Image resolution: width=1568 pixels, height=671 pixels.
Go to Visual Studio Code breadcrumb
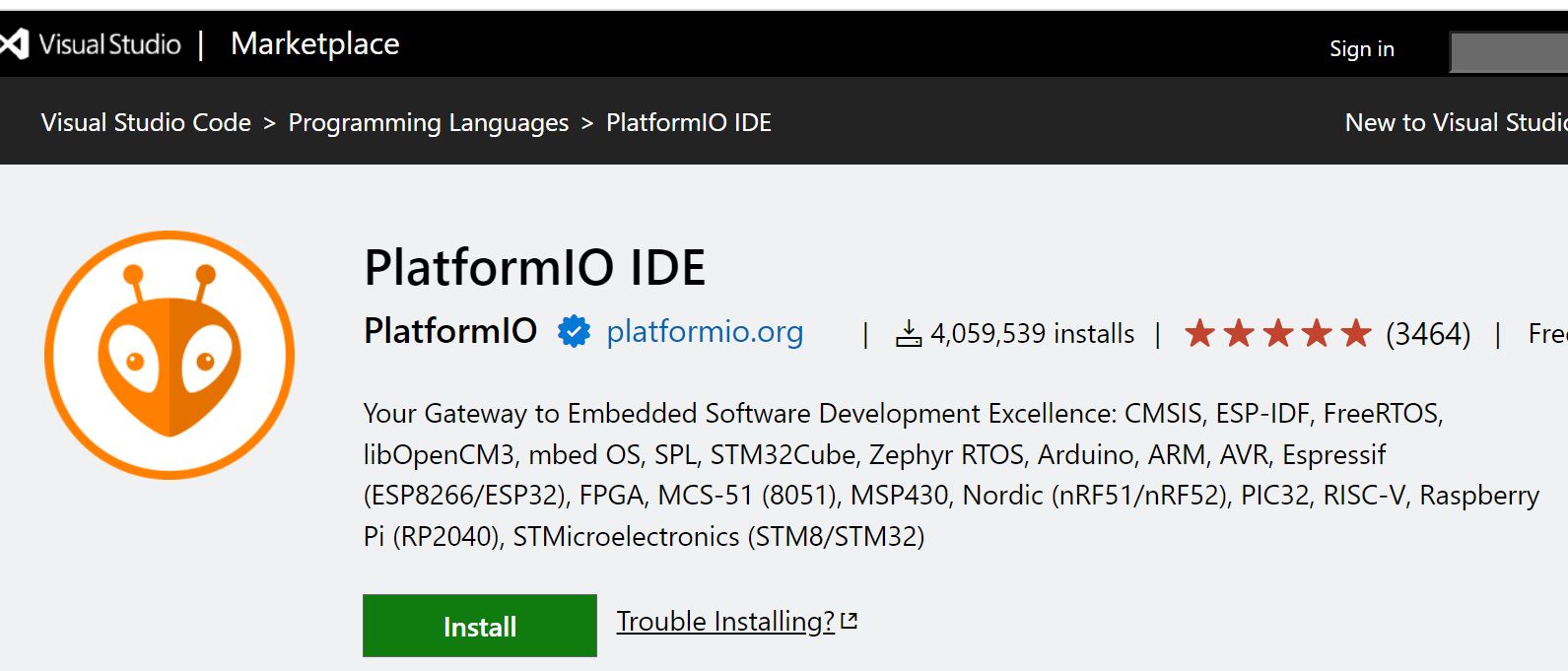pos(146,122)
